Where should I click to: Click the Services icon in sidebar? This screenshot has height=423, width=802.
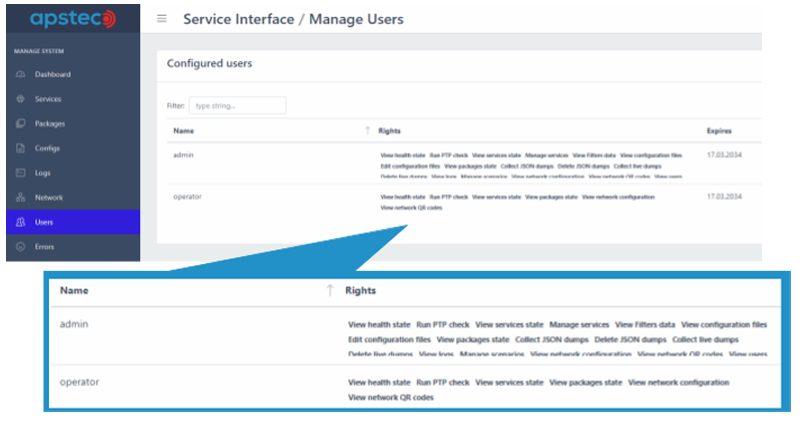[21, 99]
